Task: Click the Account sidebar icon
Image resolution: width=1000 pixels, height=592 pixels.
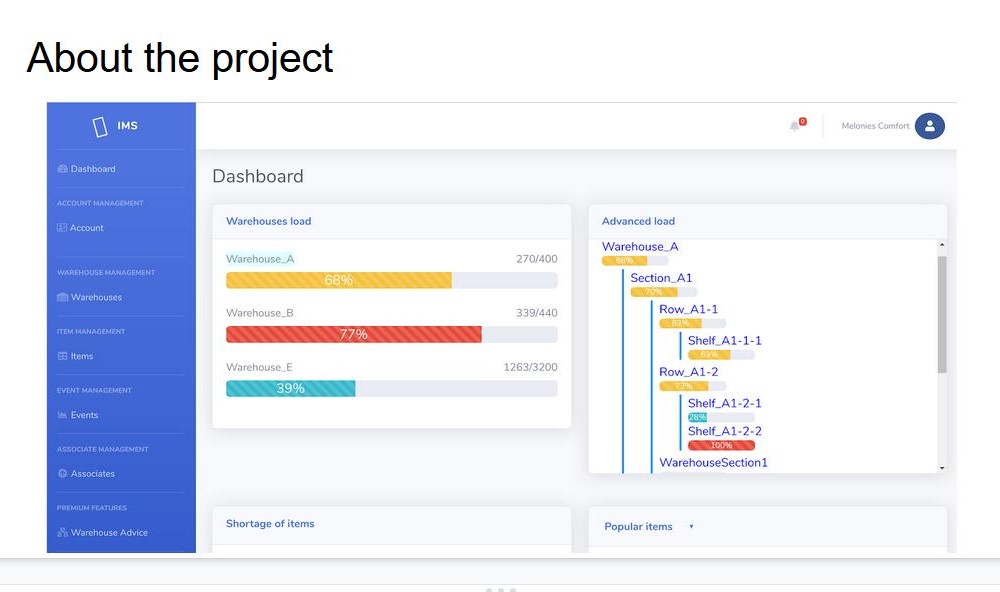Action: pos(62,228)
